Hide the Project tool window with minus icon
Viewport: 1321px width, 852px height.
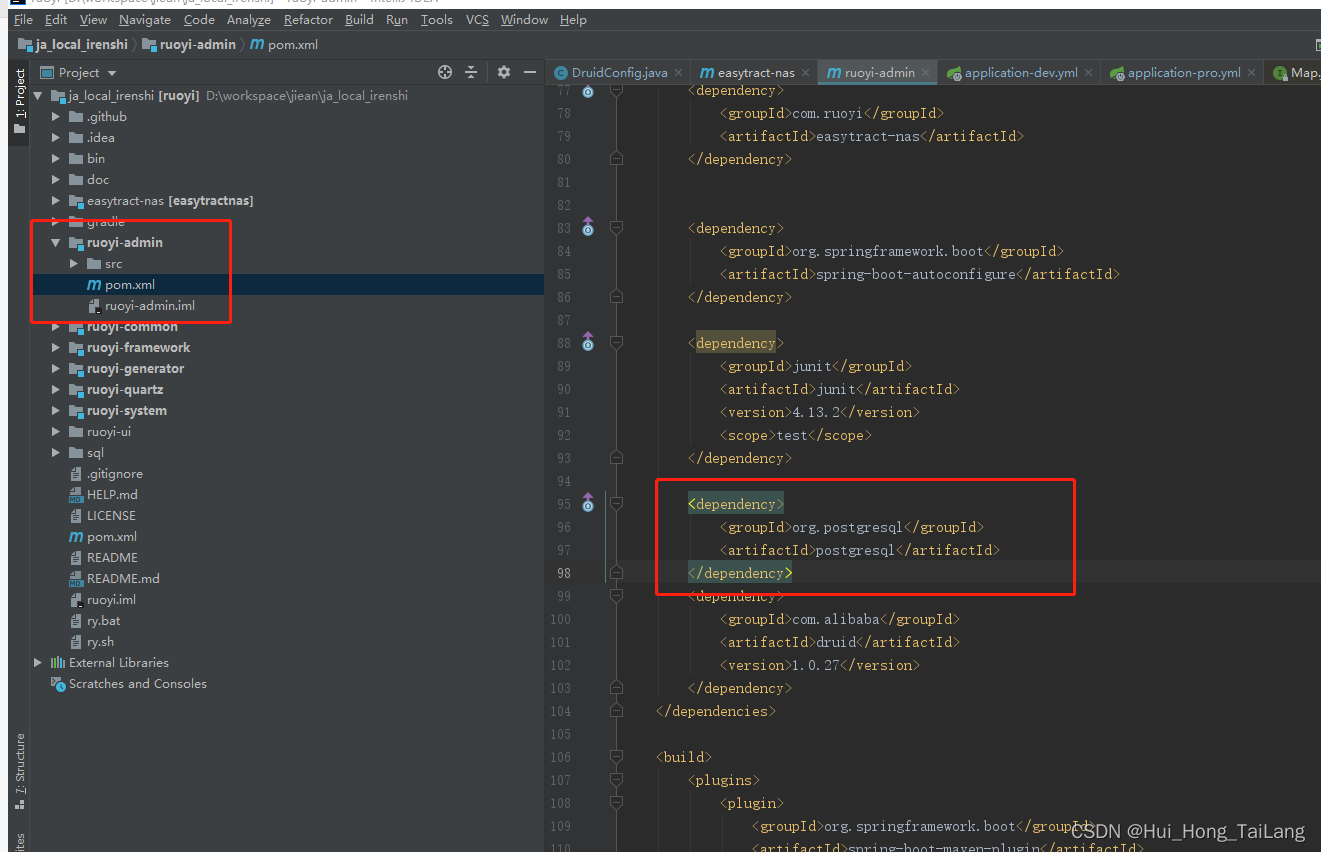pyautogui.click(x=528, y=72)
